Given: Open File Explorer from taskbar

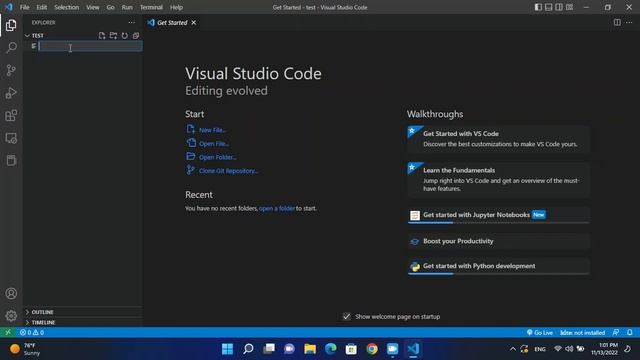Looking at the screenshot, I should click(310, 349).
